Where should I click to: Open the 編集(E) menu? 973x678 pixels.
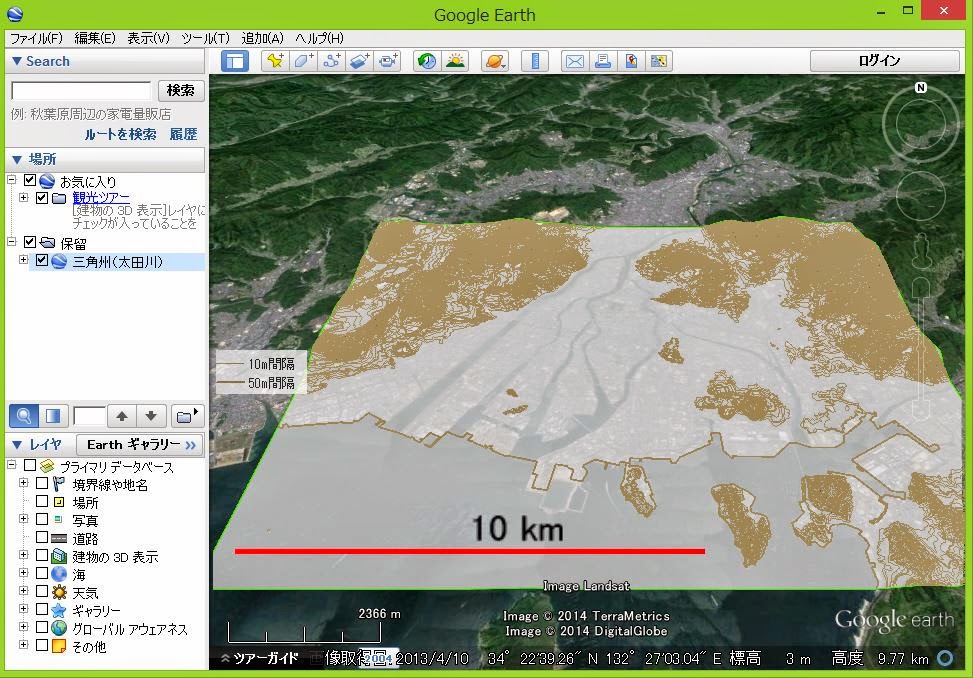(95, 38)
